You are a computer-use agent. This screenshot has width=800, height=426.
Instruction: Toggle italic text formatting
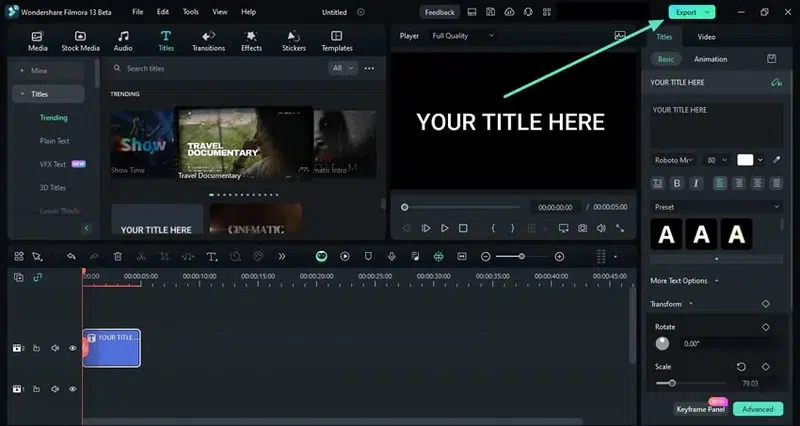pos(696,183)
